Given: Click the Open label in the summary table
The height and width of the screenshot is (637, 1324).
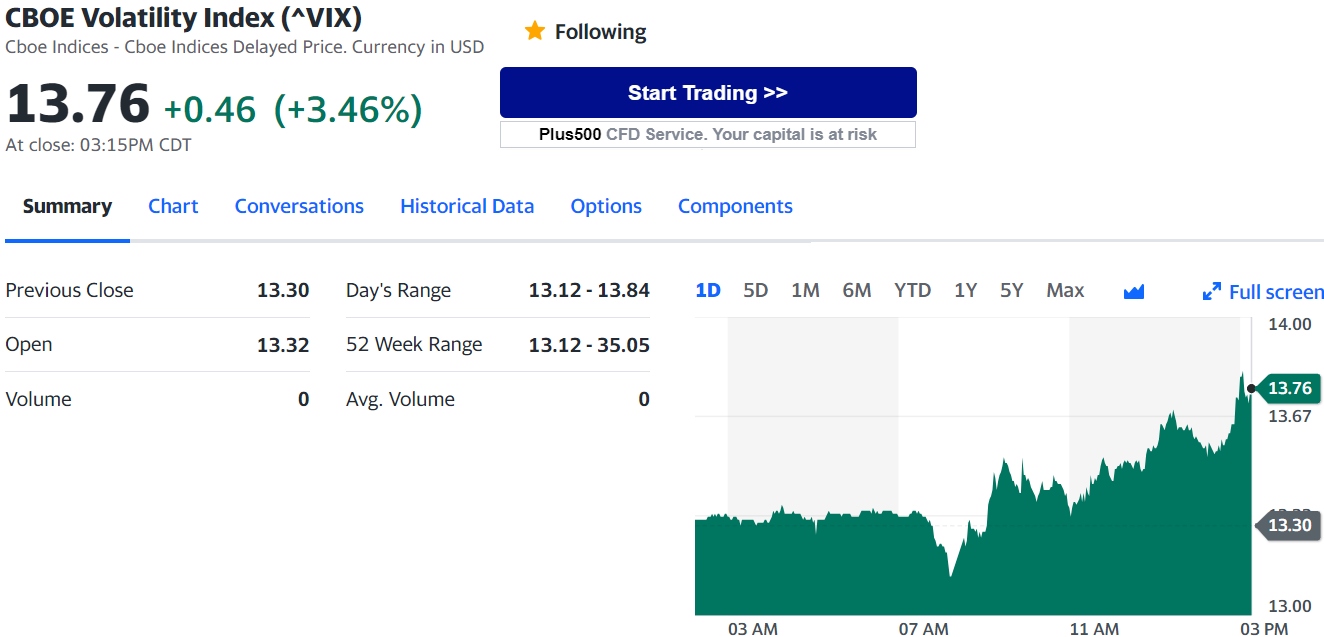Looking at the screenshot, I should pos(29,345).
